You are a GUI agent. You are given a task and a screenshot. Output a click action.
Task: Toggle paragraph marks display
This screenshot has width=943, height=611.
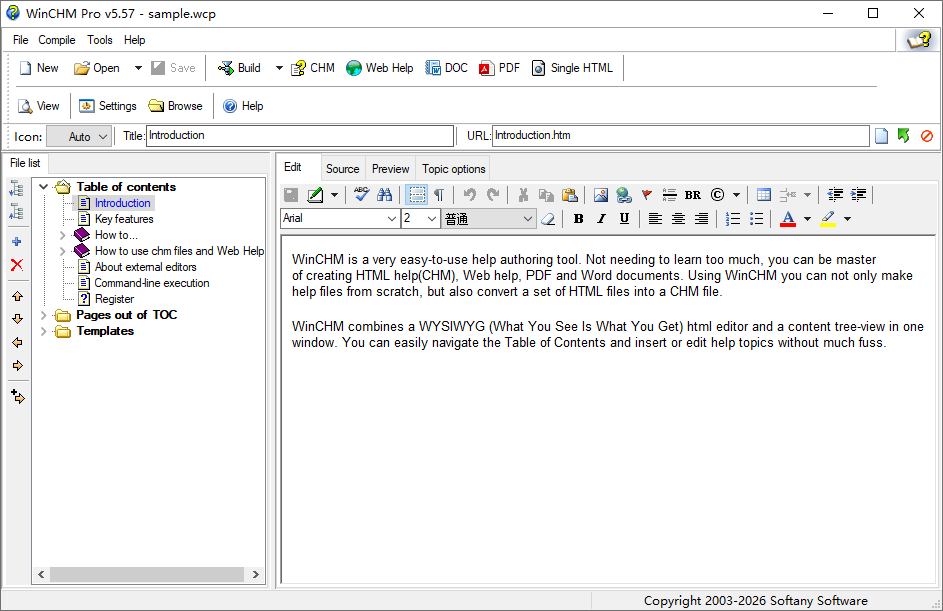[x=439, y=194]
